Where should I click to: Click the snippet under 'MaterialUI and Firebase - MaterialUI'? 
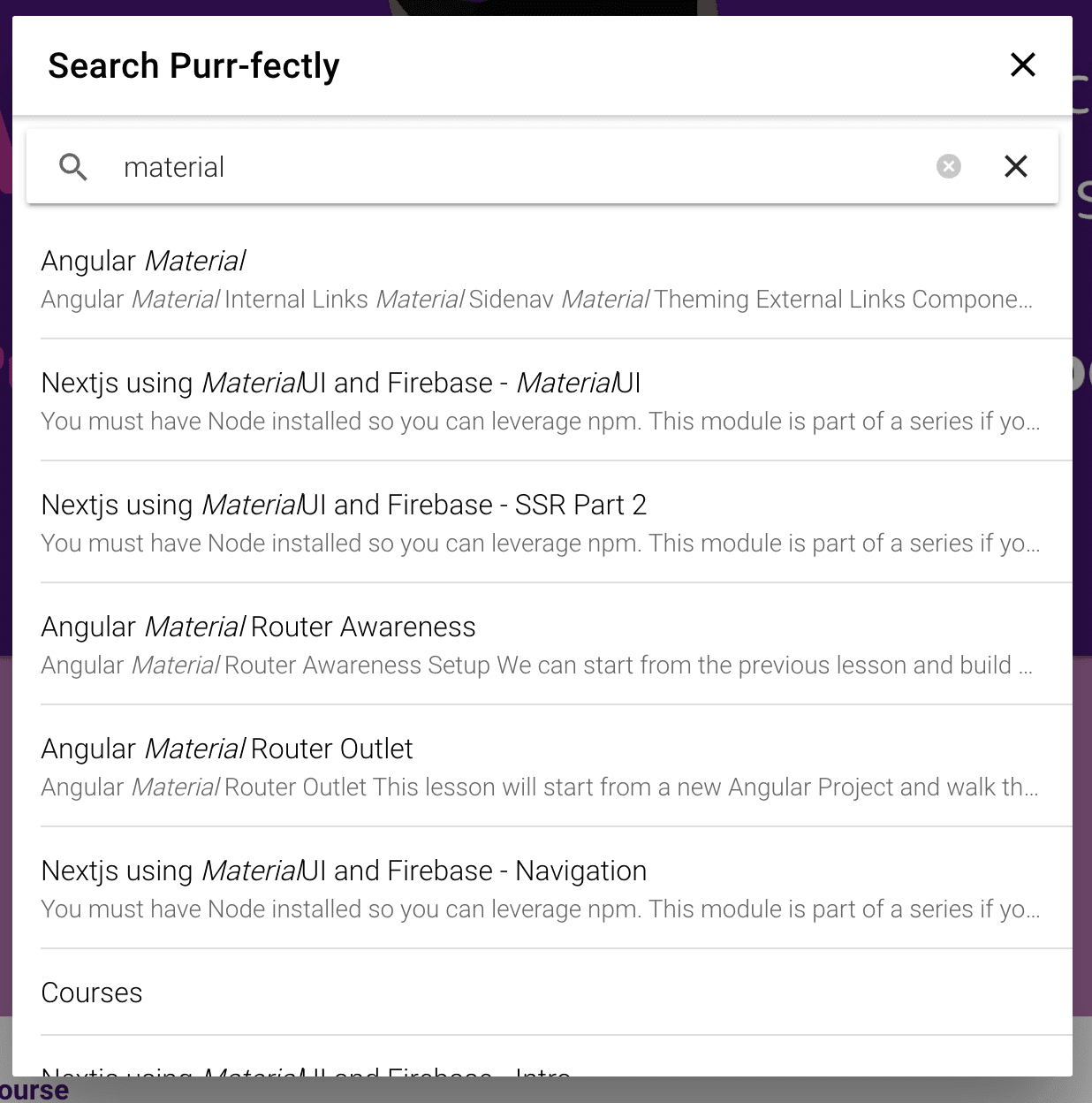tap(541, 422)
